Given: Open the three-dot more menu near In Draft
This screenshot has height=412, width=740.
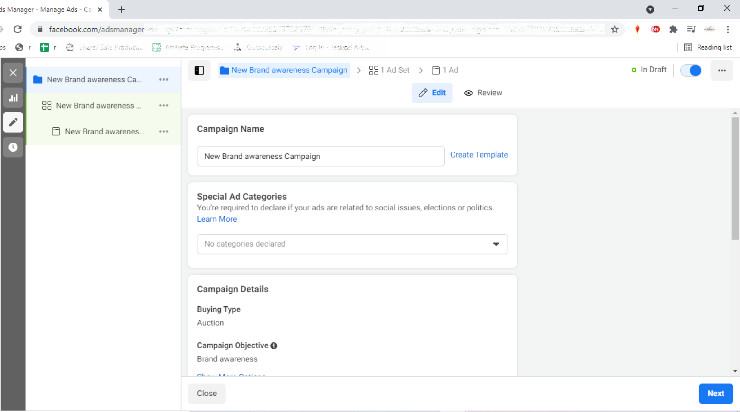Looking at the screenshot, I should [x=722, y=70].
